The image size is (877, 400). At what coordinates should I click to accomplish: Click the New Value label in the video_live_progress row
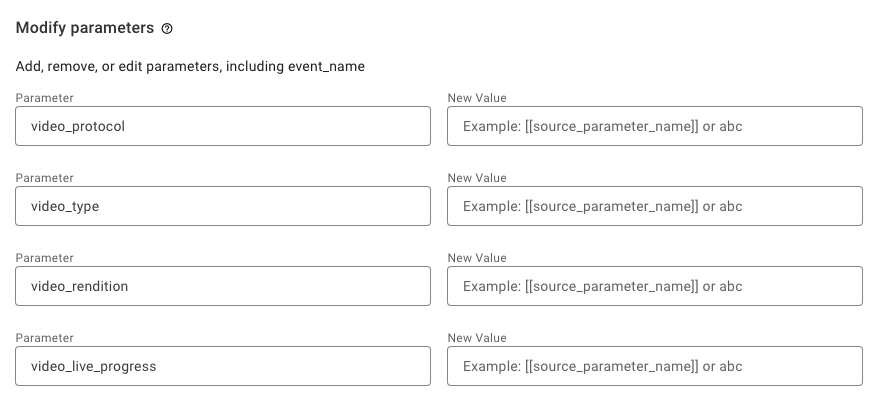(477, 338)
